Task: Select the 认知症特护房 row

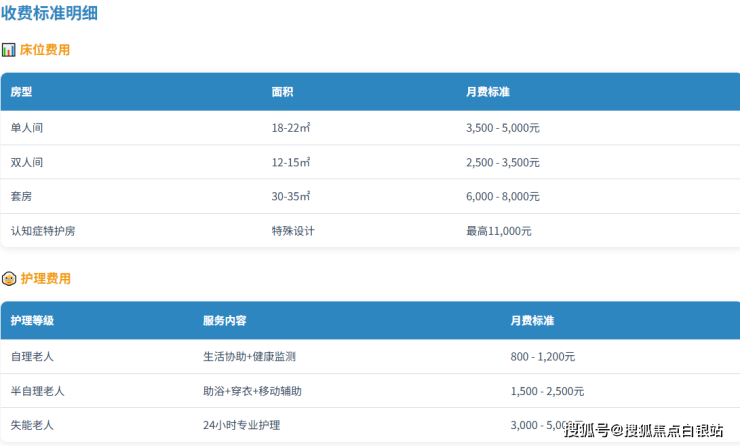Action: 43,231
